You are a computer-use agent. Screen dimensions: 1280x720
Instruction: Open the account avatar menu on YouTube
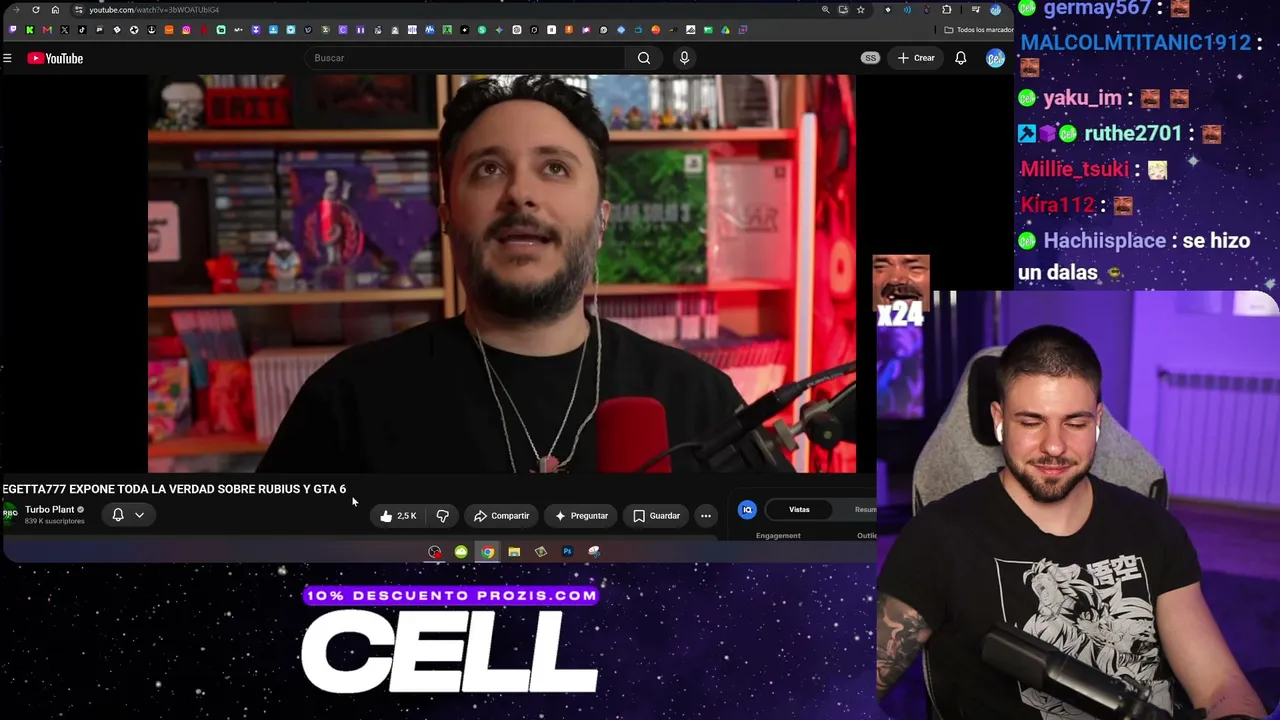pyautogui.click(x=995, y=58)
